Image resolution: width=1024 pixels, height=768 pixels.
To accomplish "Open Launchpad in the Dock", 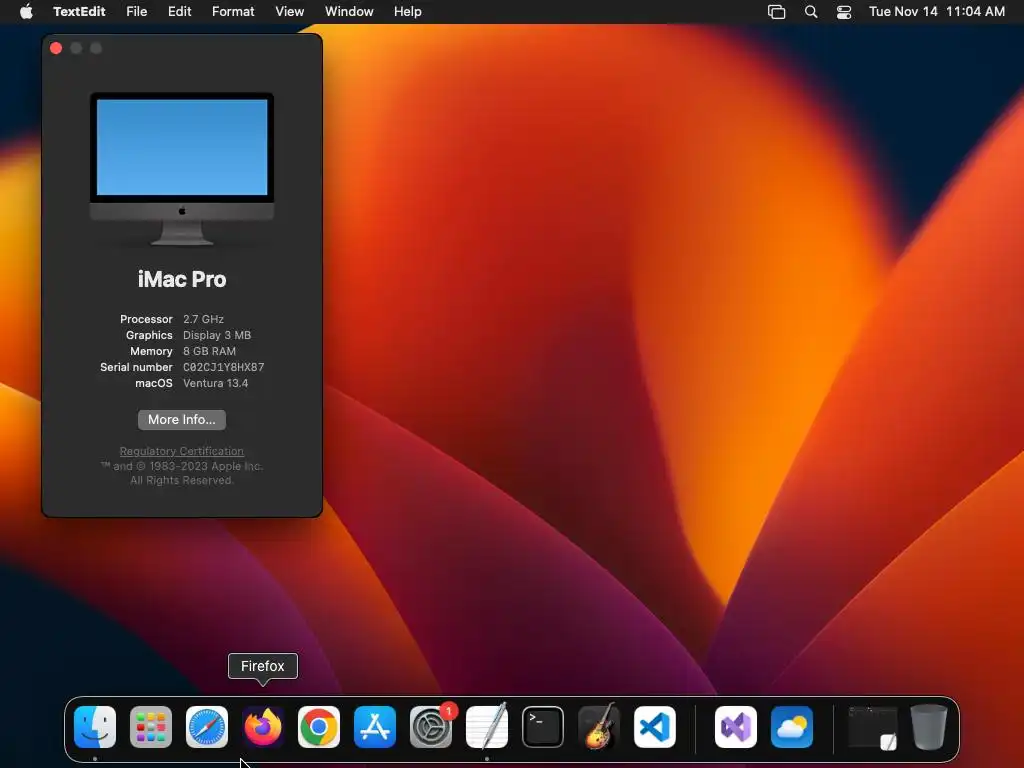I will click(x=151, y=727).
